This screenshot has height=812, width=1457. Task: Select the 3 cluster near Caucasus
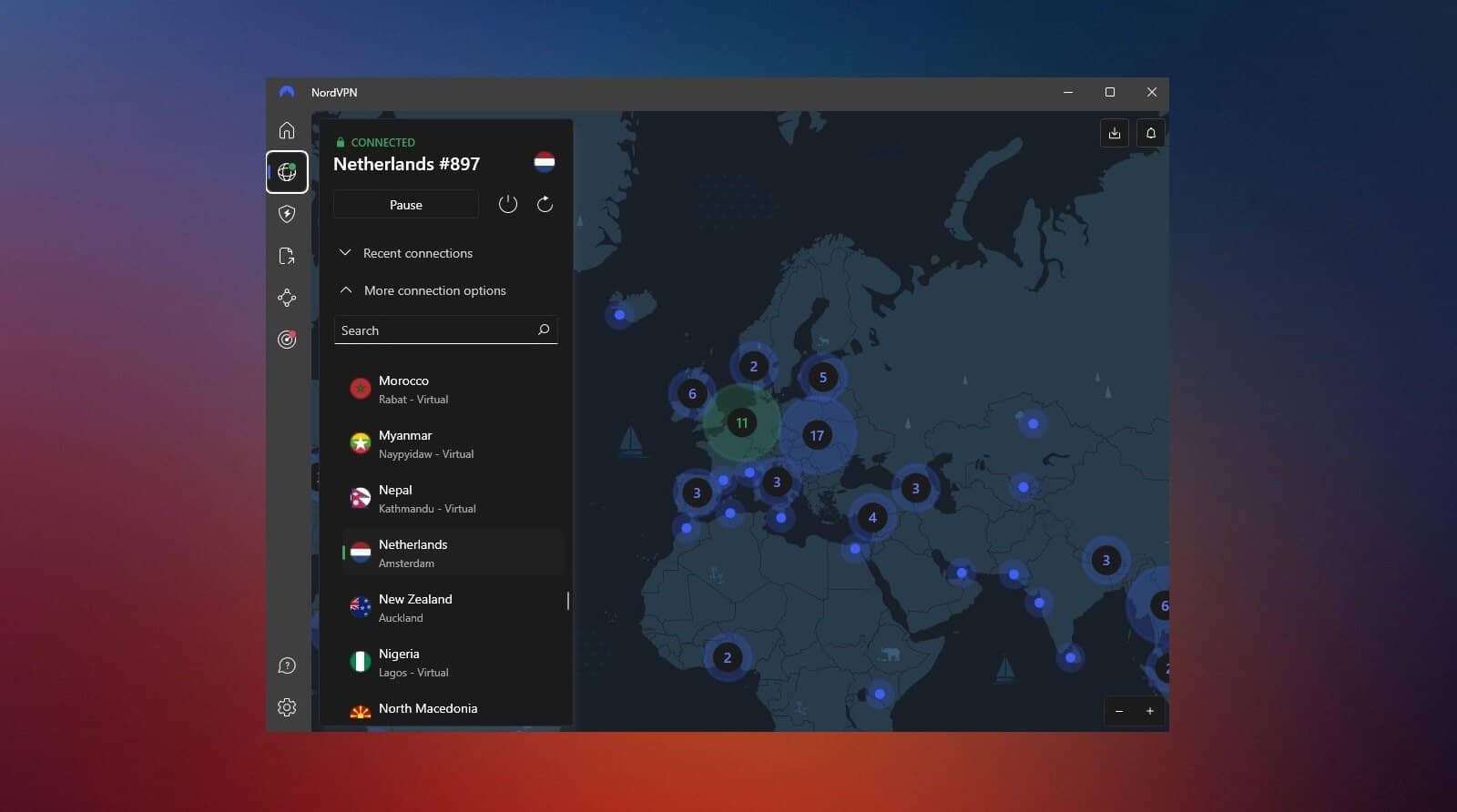coord(915,488)
